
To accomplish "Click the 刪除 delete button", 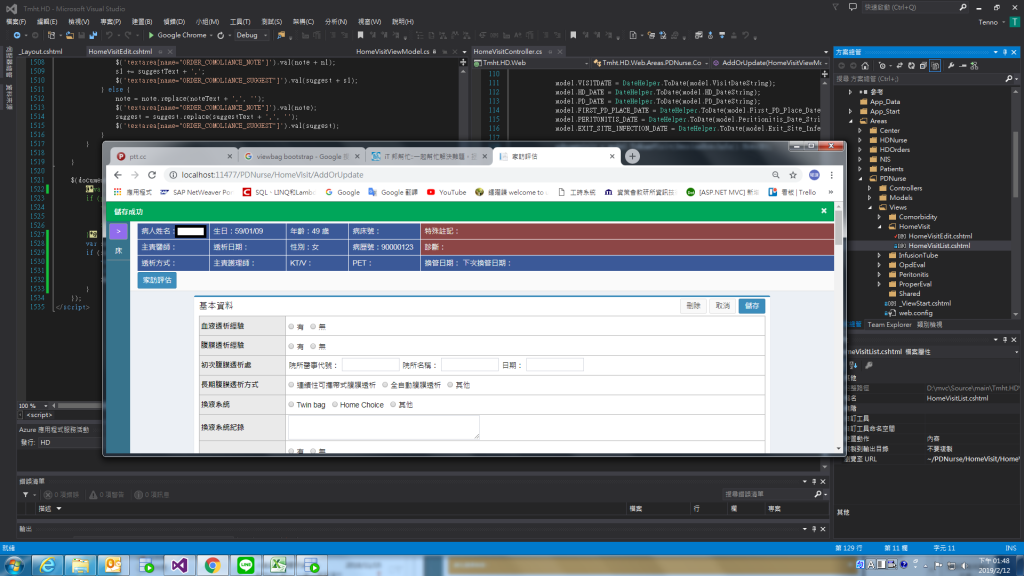I will click(693, 306).
